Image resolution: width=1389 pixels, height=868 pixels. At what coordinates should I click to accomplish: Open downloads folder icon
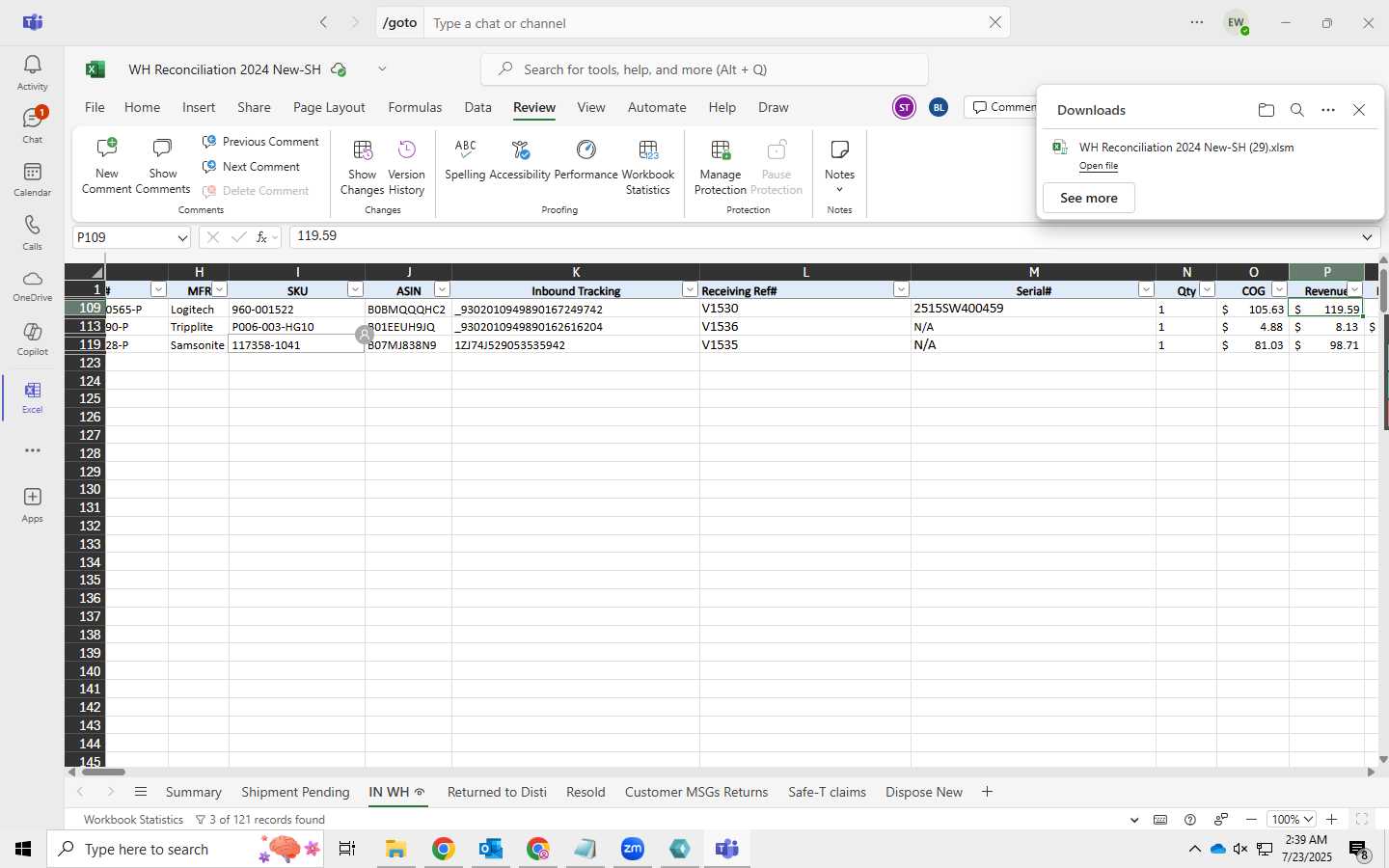[x=1266, y=110]
